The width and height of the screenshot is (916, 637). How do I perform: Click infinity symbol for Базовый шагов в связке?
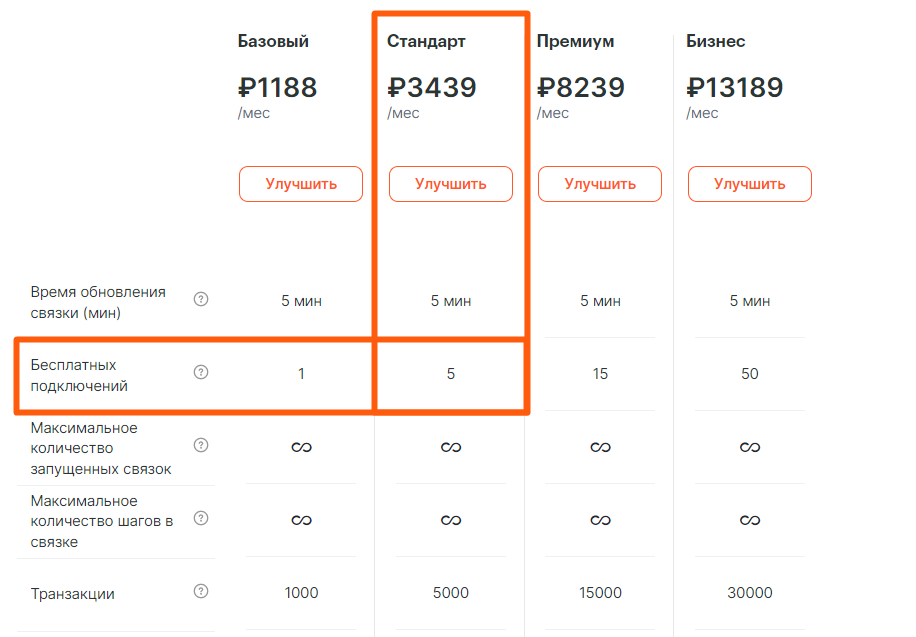301,520
